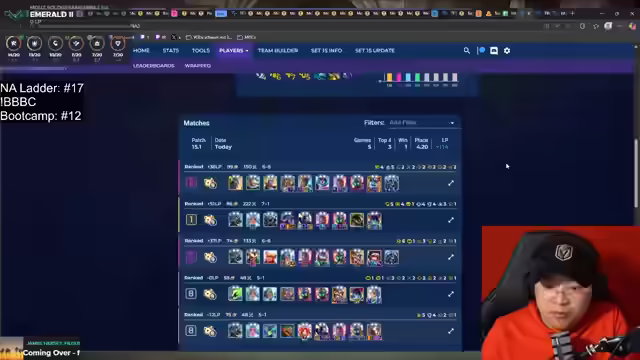640x360 pixels.
Task: Click the third overlay mission icon
Action: (55, 43)
